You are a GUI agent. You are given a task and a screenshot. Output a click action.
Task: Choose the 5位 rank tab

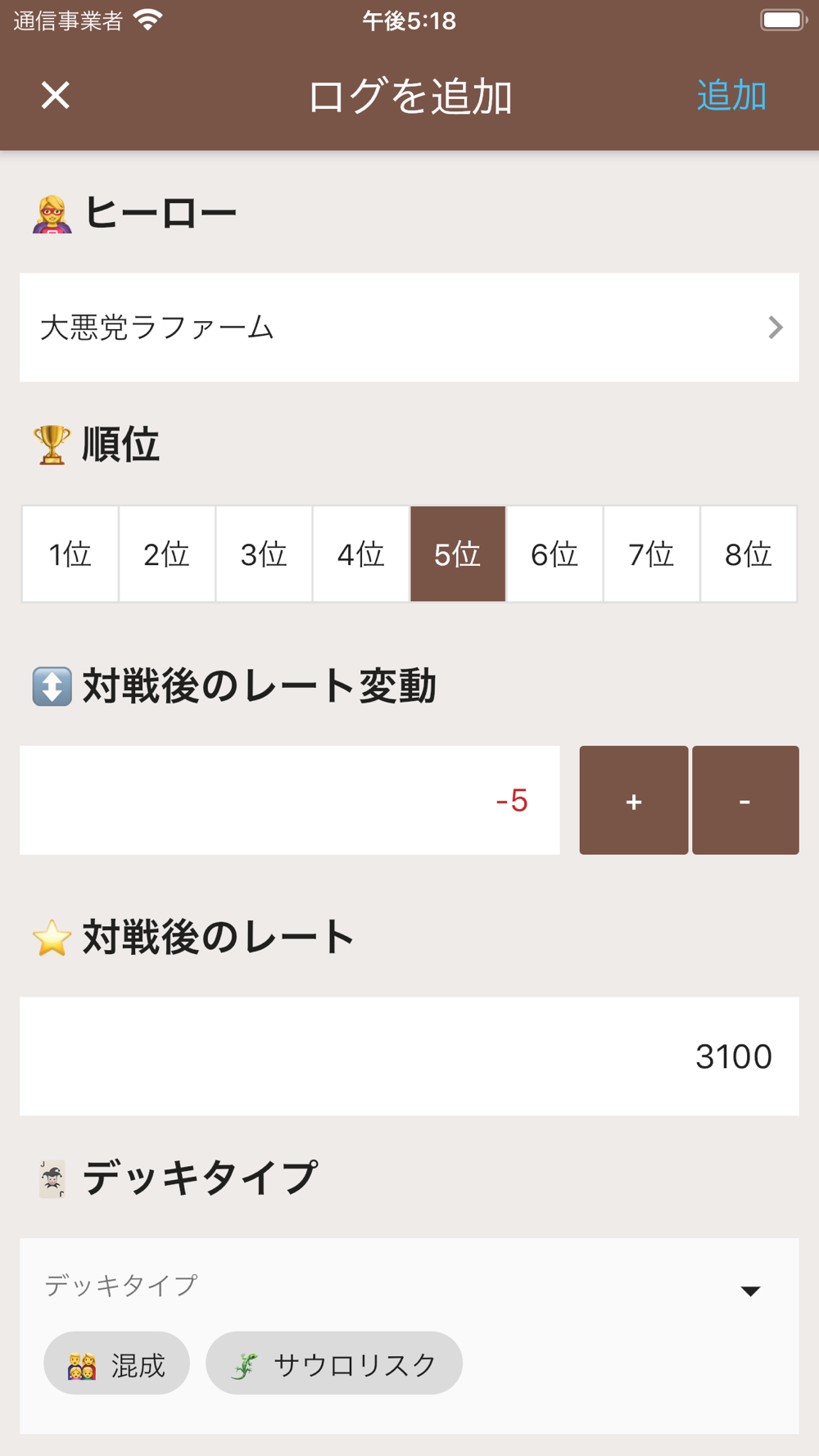coord(458,554)
